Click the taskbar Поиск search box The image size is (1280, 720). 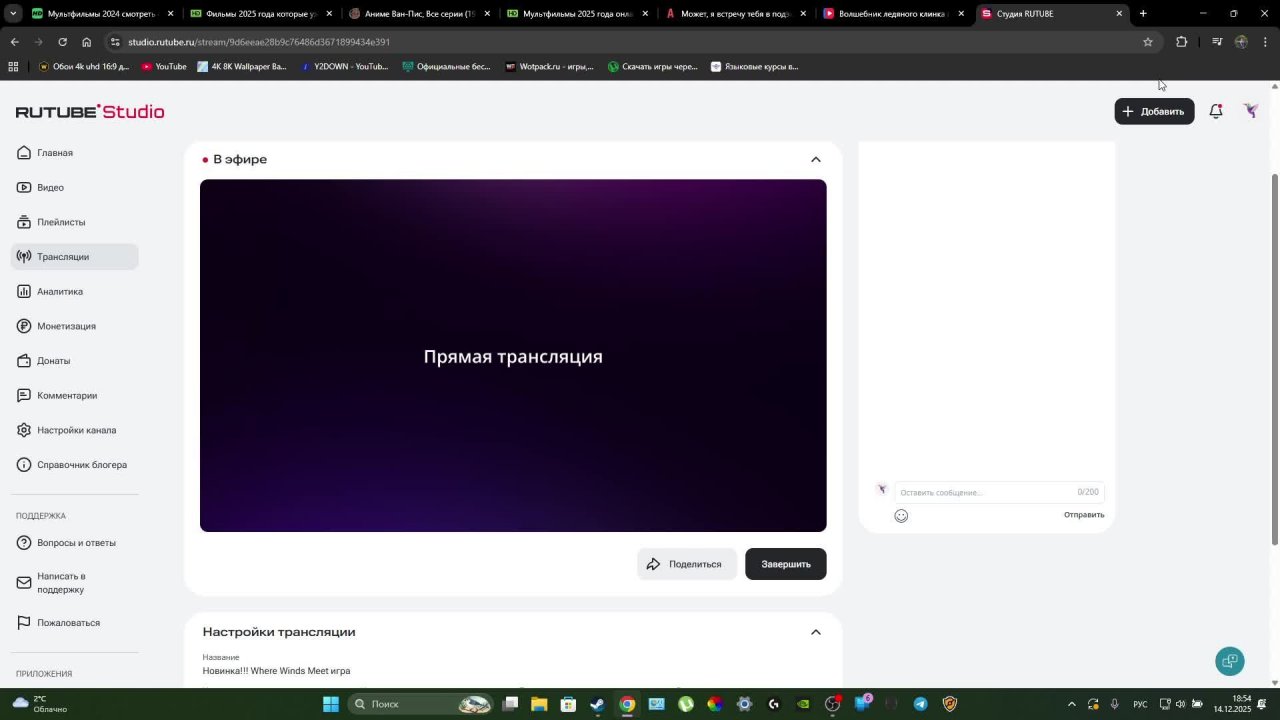click(x=421, y=704)
